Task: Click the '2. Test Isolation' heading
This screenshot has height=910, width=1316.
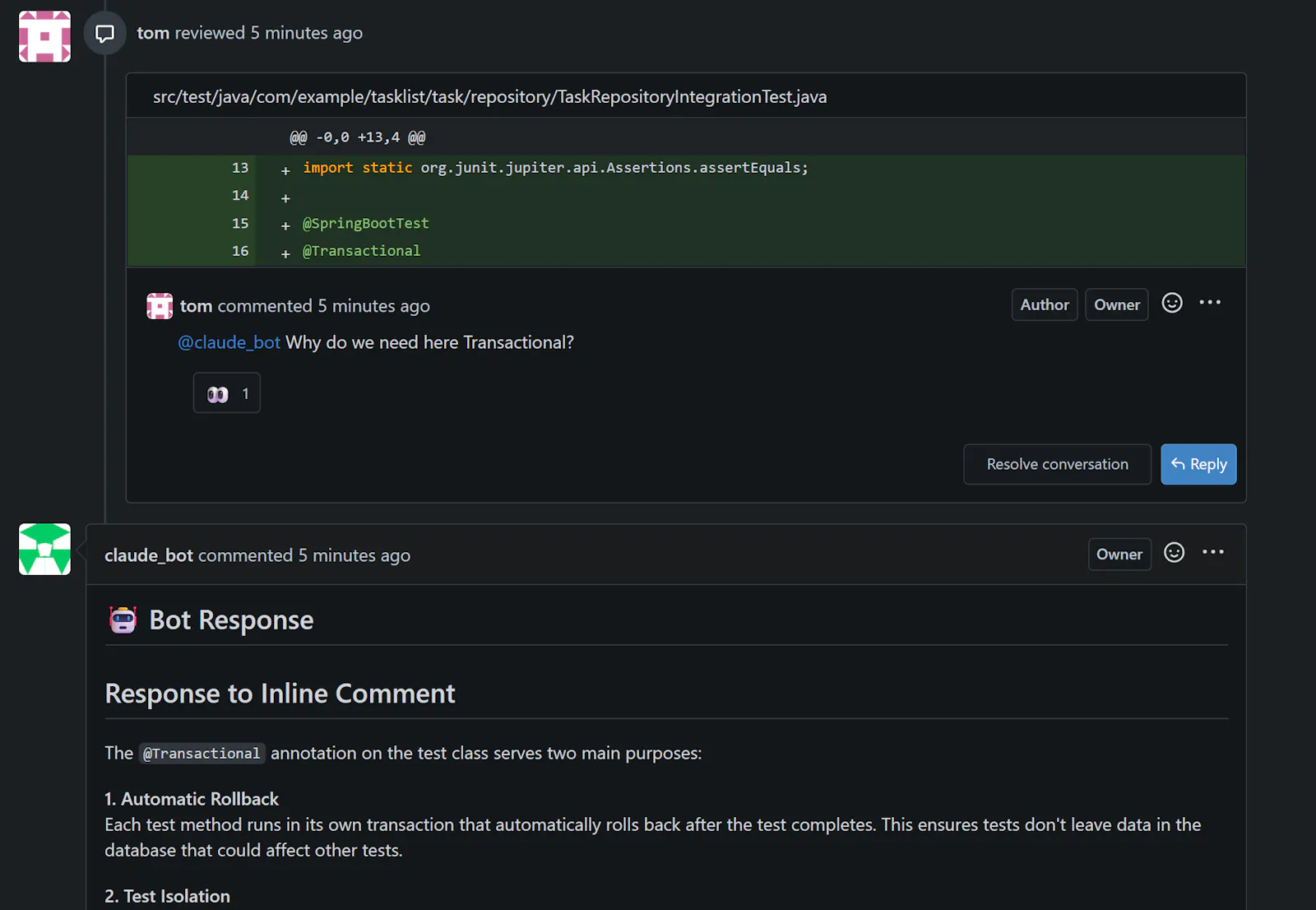Action: tap(167, 896)
